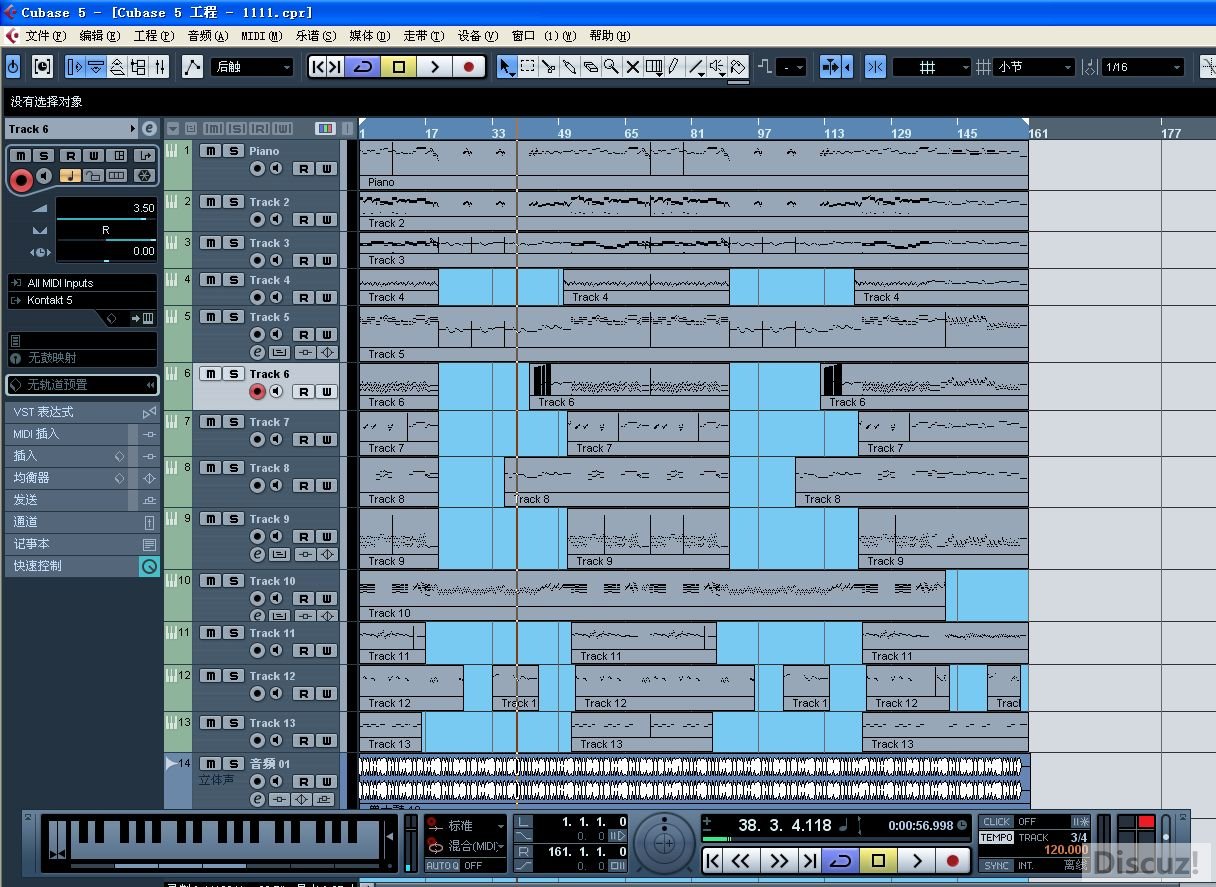Select the Range Selection tool

click(x=528, y=67)
